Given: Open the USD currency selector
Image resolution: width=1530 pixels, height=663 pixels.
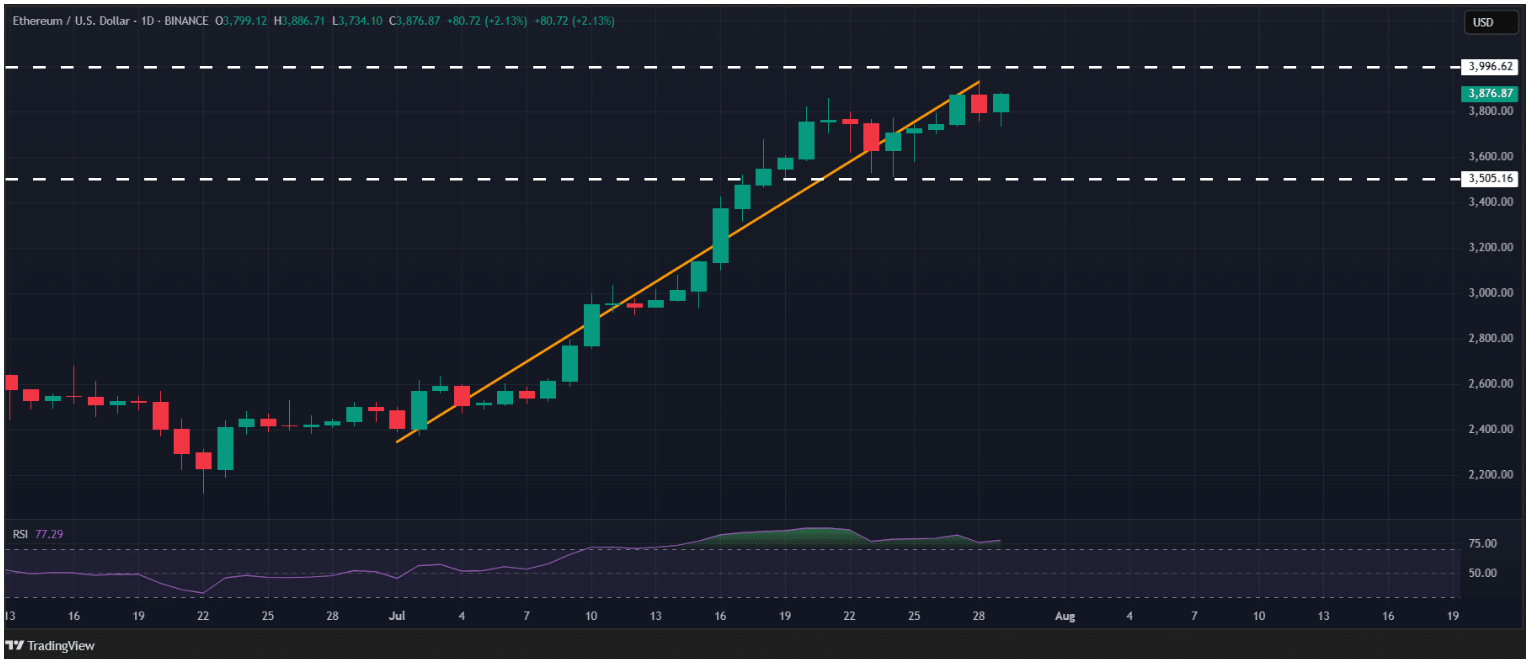Looking at the screenshot, I should click(1494, 21).
